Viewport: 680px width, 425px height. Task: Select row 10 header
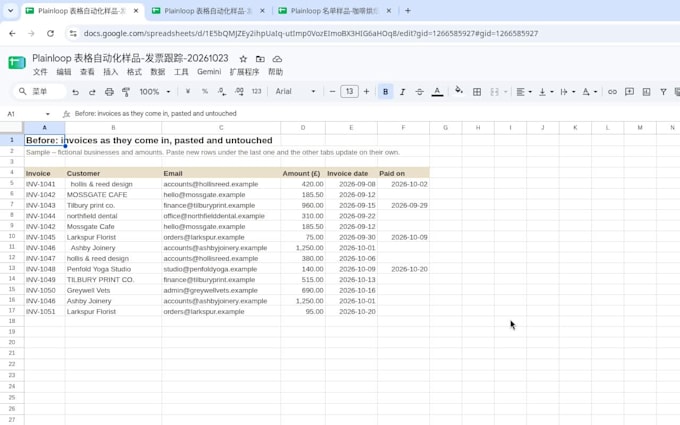click(12, 237)
